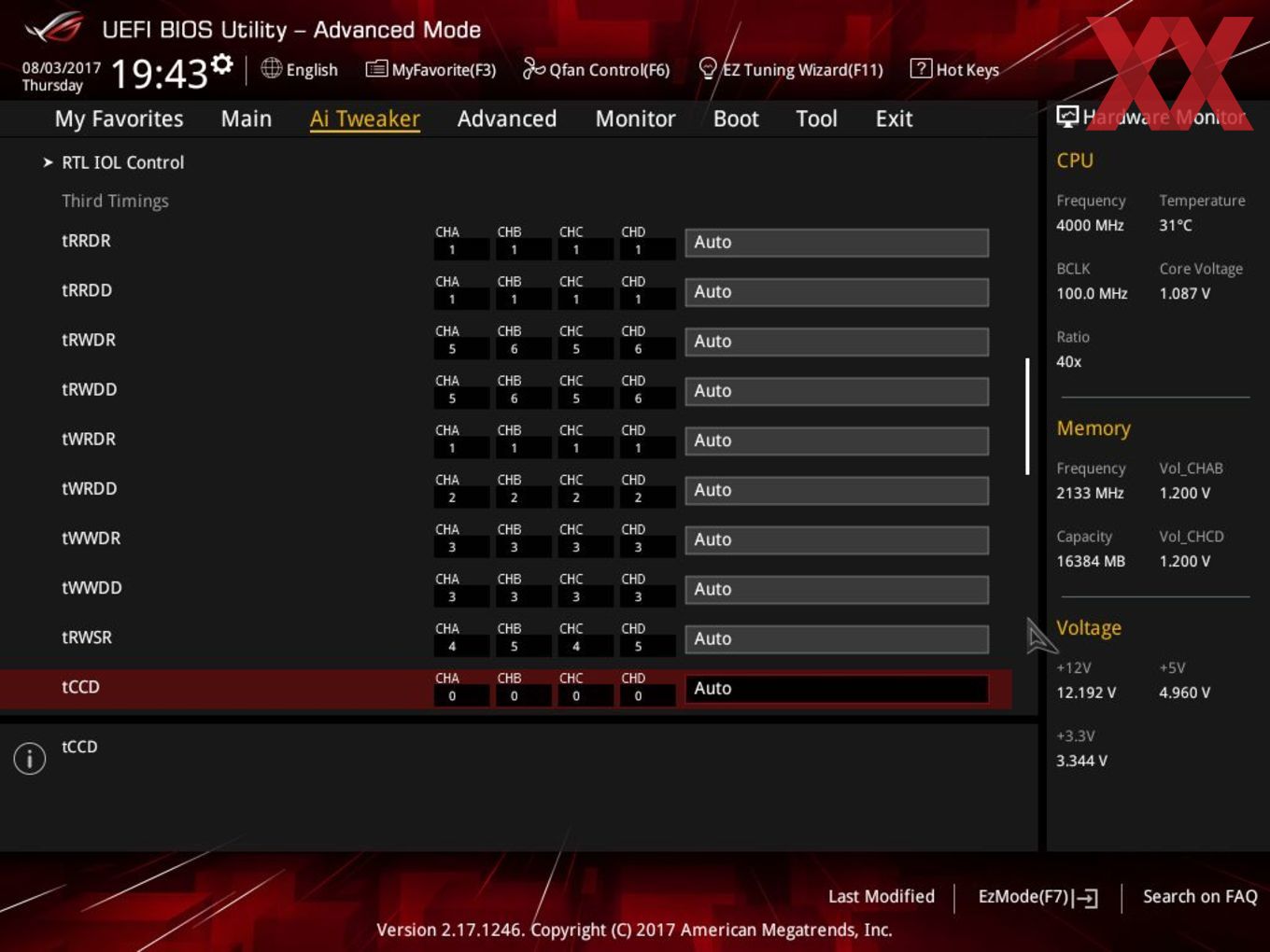
Task: Click English language selector
Action: pyautogui.click(x=312, y=70)
